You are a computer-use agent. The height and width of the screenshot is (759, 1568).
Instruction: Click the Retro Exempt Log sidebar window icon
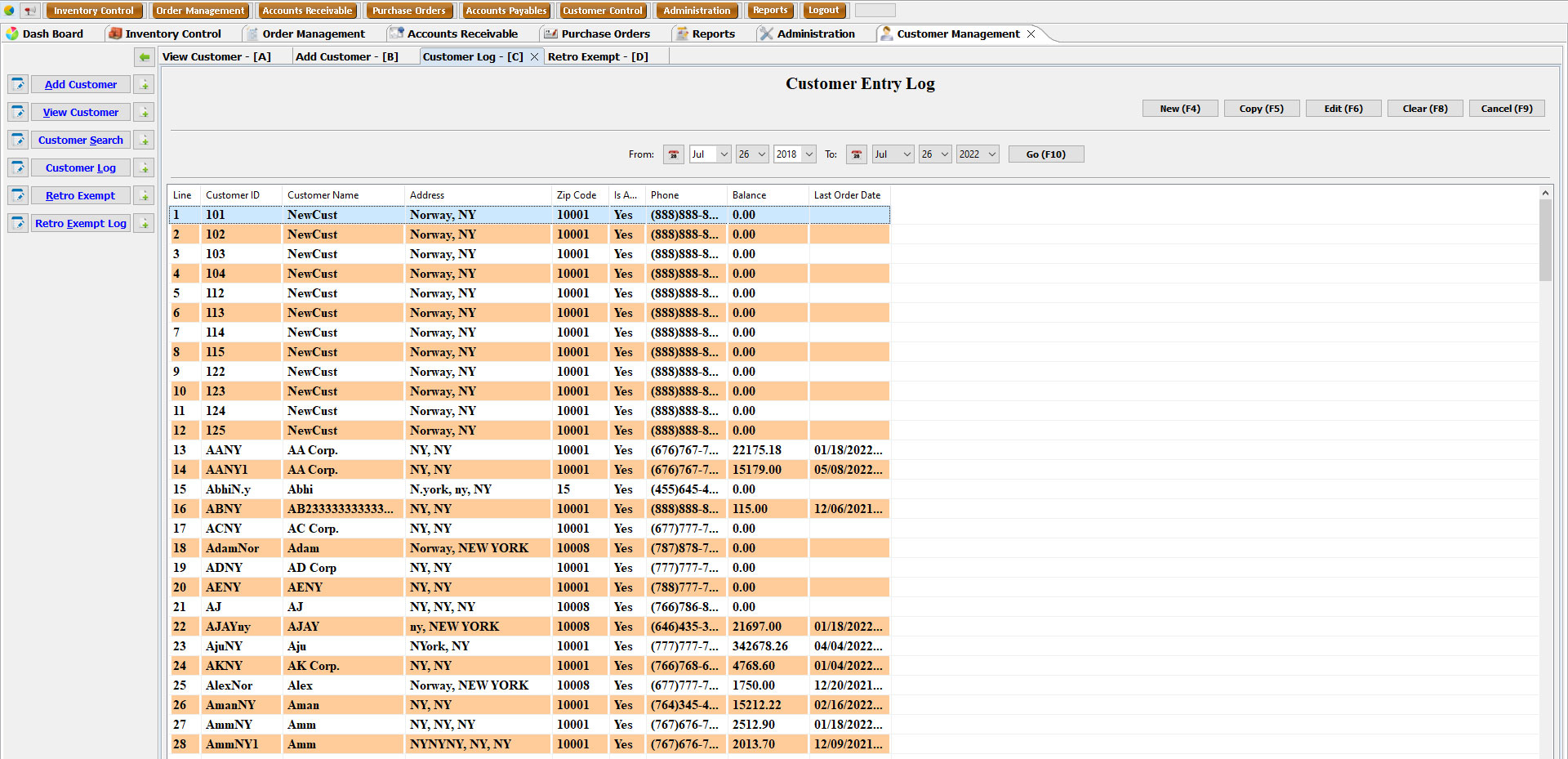click(x=18, y=223)
